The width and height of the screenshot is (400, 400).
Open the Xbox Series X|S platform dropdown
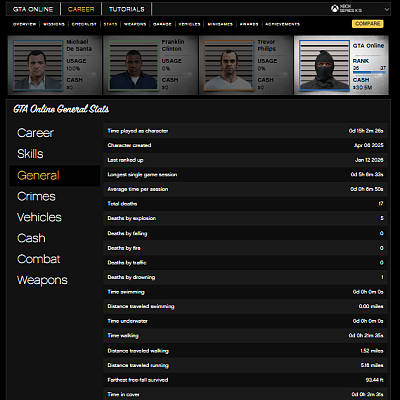tap(360, 9)
